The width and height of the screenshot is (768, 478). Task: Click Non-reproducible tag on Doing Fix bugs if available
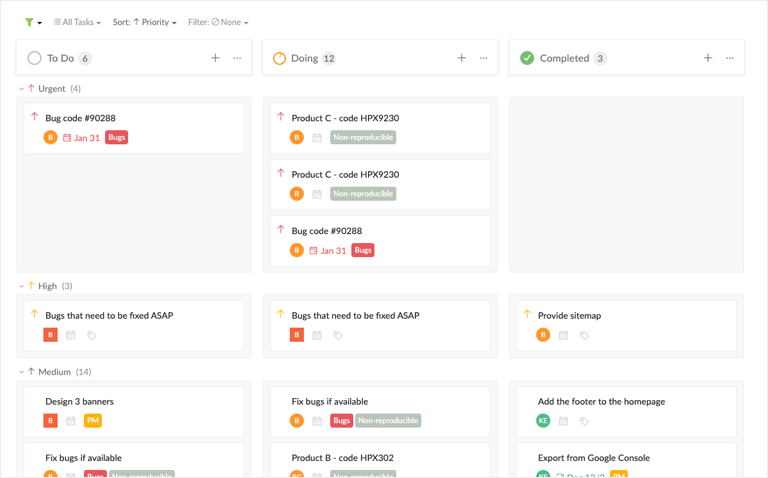[388, 421]
